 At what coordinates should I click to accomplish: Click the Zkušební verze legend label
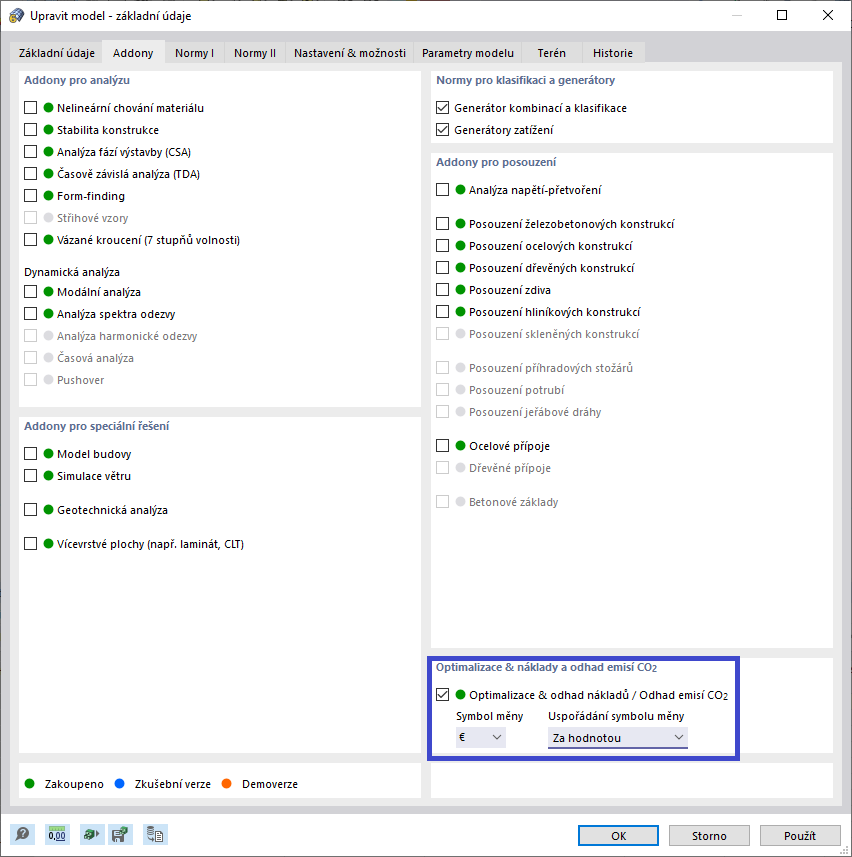coord(173,784)
